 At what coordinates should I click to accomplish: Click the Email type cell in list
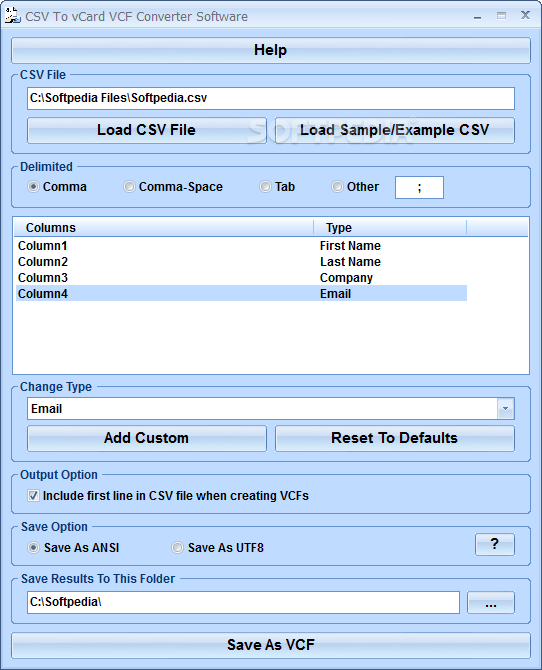click(336, 294)
